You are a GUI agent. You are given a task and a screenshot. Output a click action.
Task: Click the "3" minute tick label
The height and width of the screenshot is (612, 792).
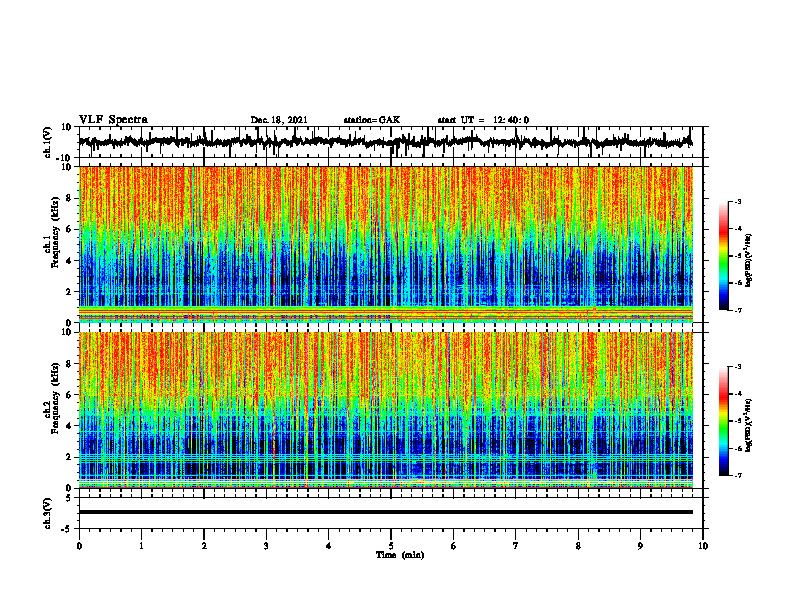(266, 546)
